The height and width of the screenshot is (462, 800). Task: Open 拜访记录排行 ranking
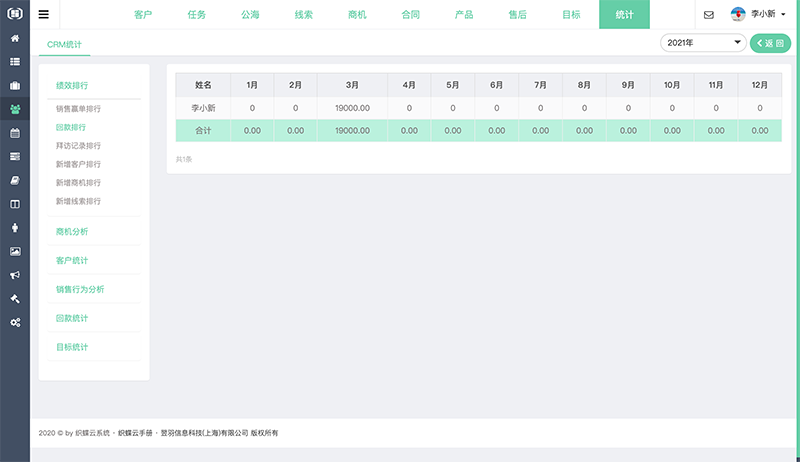[x=78, y=146]
